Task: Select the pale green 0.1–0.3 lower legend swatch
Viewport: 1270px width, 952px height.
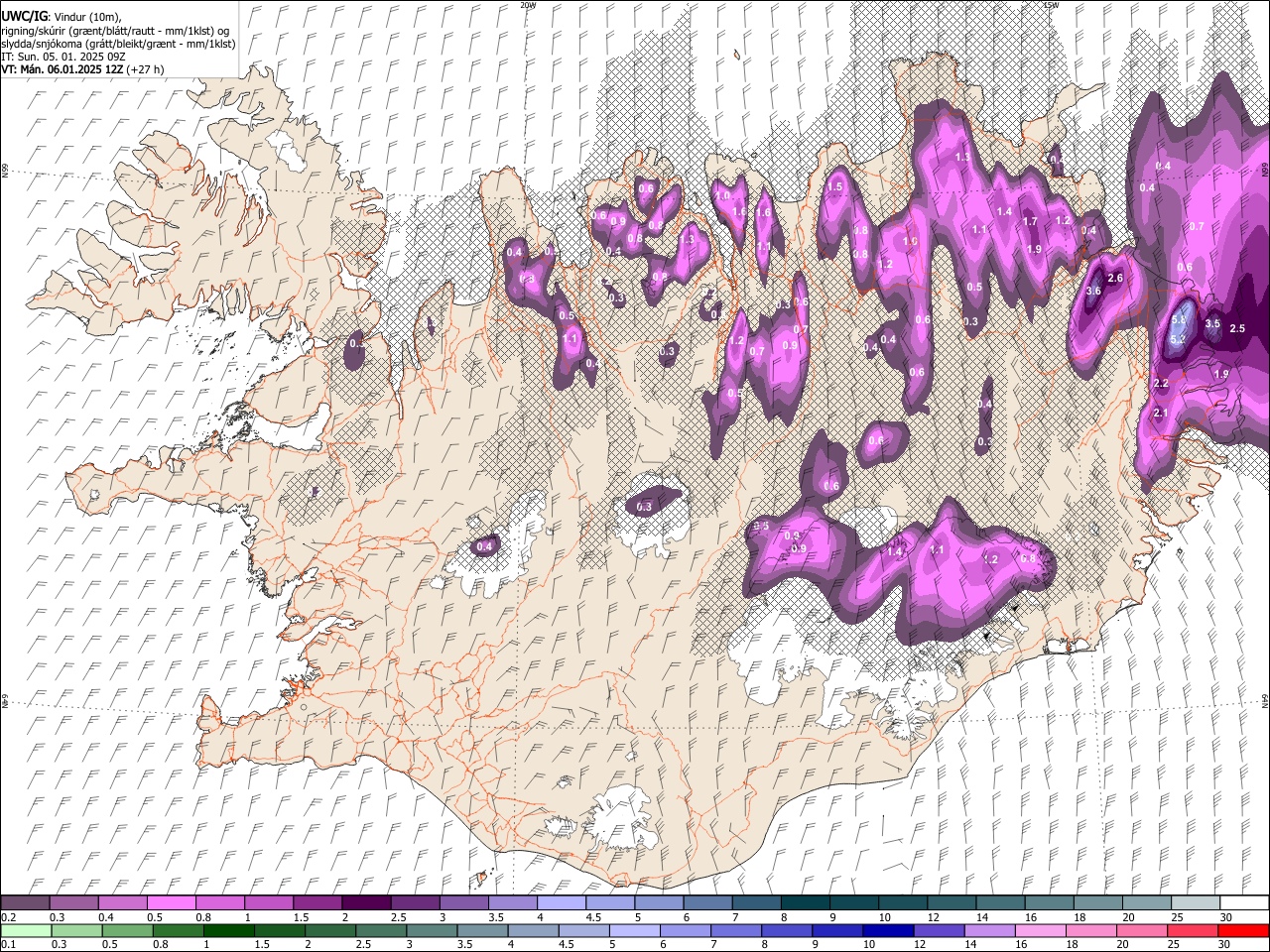Action: pos(26,931)
